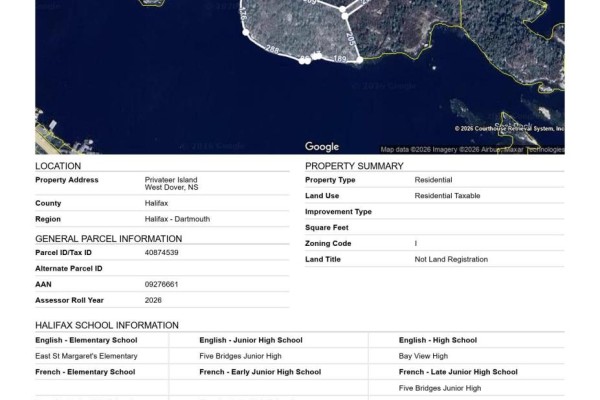Click the Improvement Type label
Image resolution: width=600 pixels, height=400 pixels.
pos(338,212)
